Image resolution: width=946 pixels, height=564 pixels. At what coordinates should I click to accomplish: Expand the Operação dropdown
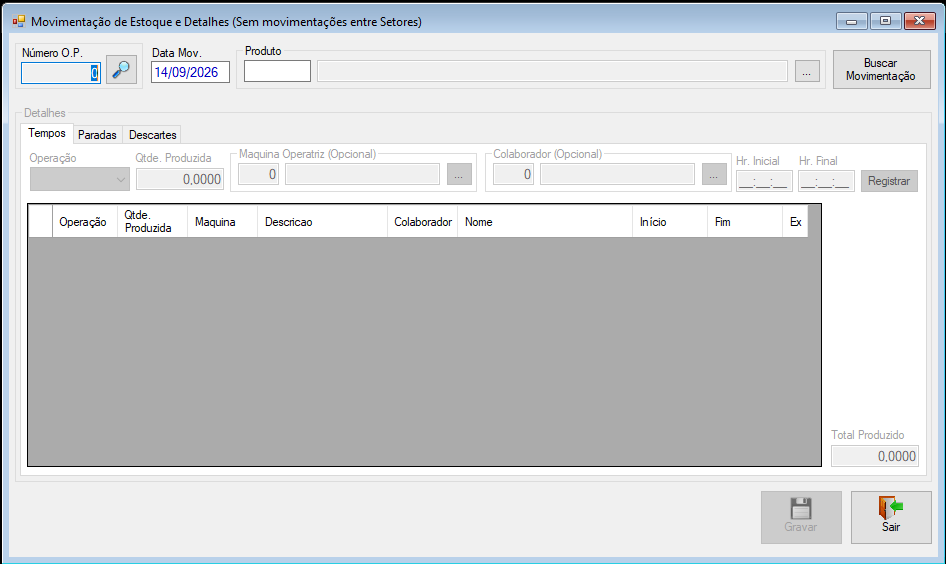tap(80, 179)
